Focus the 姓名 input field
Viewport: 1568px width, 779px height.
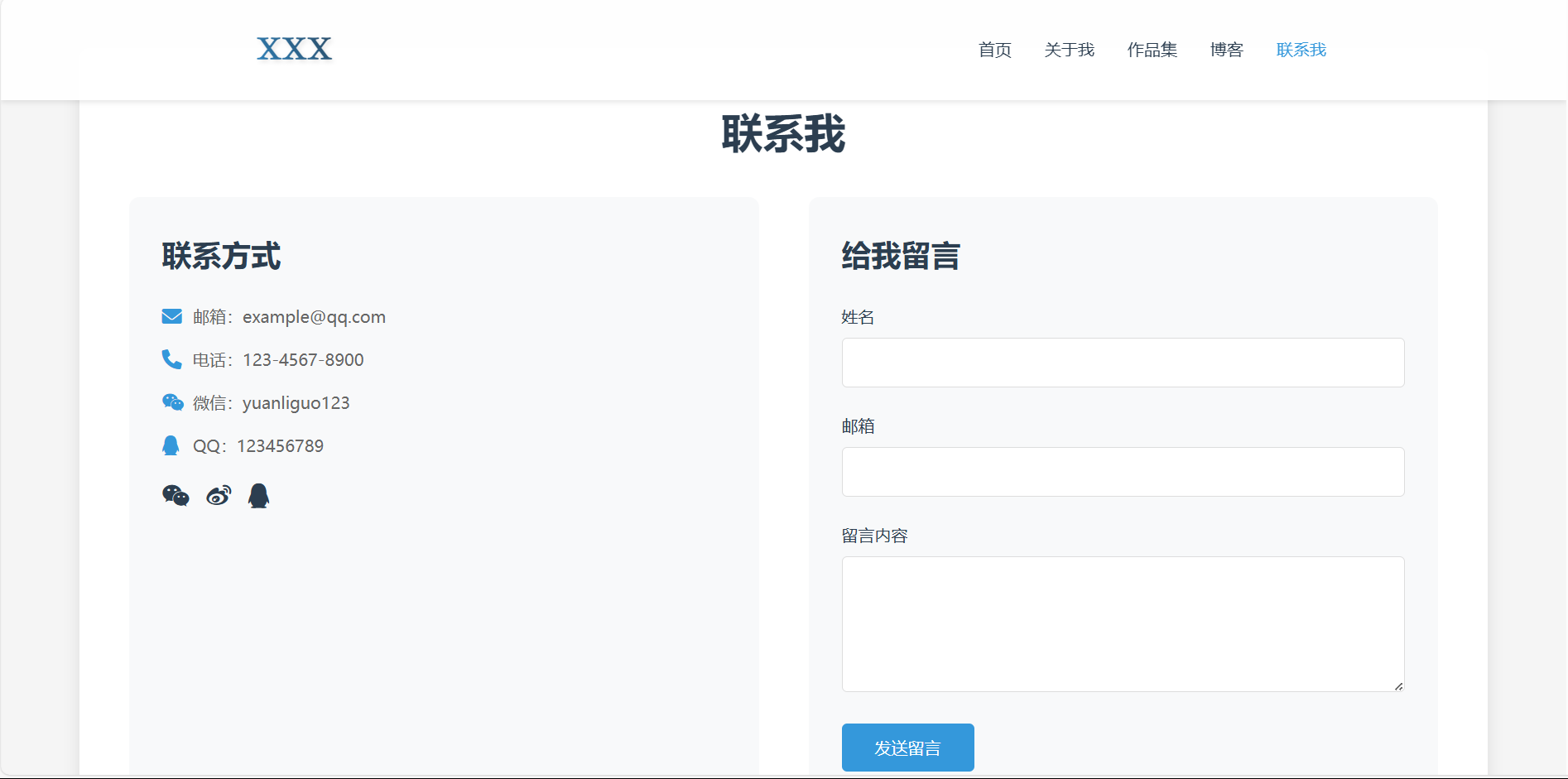(1123, 363)
